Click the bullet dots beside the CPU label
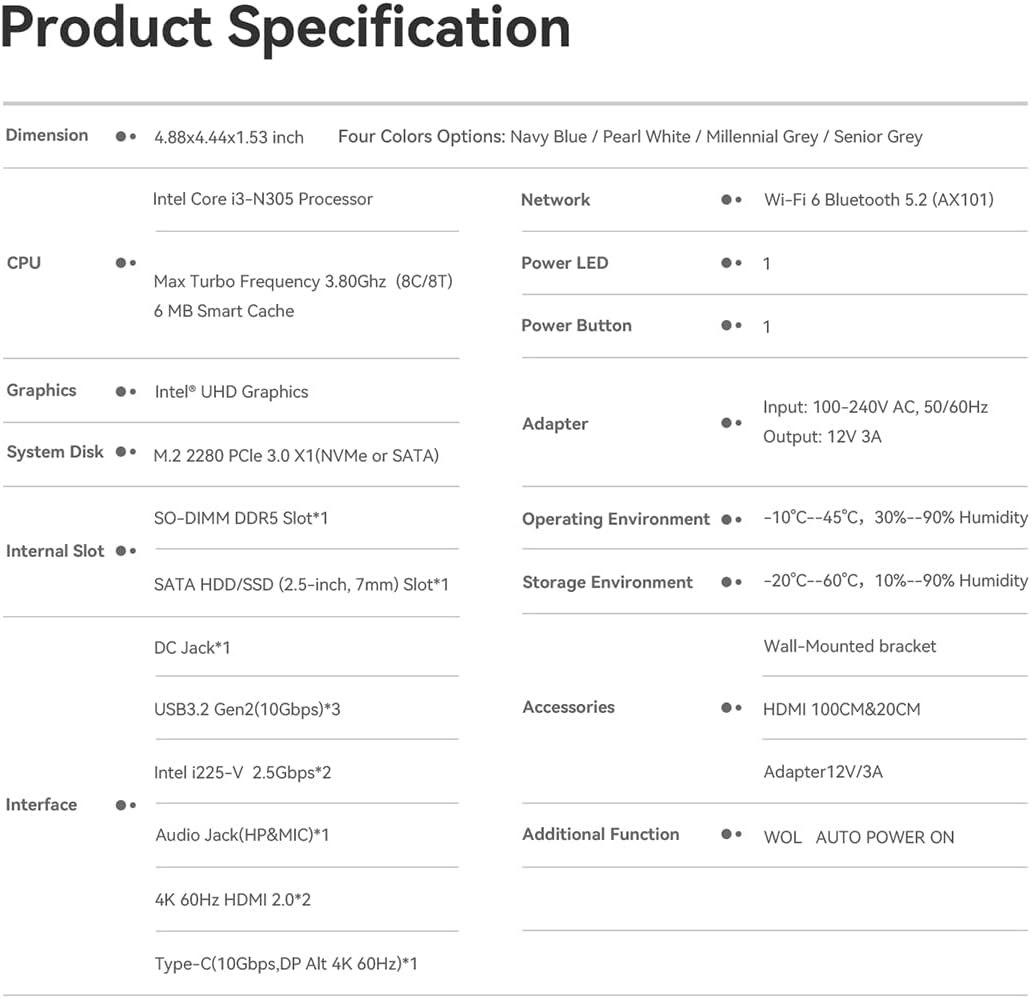The height and width of the screenshot is (998, 1031). pyautogui.click(x=126, y=263)
